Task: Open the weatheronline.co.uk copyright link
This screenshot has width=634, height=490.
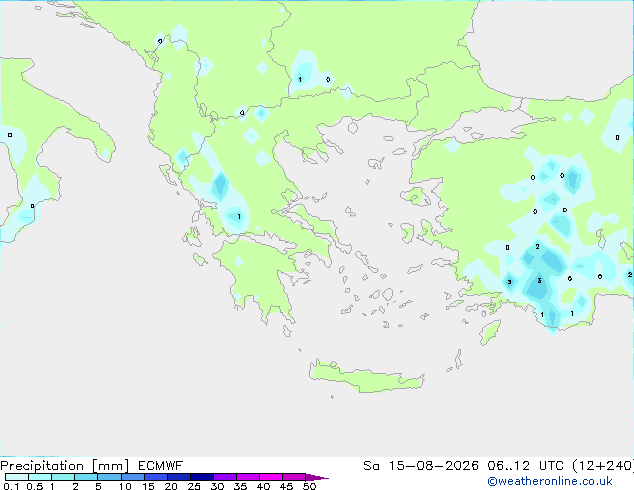Action: point(550,481)
